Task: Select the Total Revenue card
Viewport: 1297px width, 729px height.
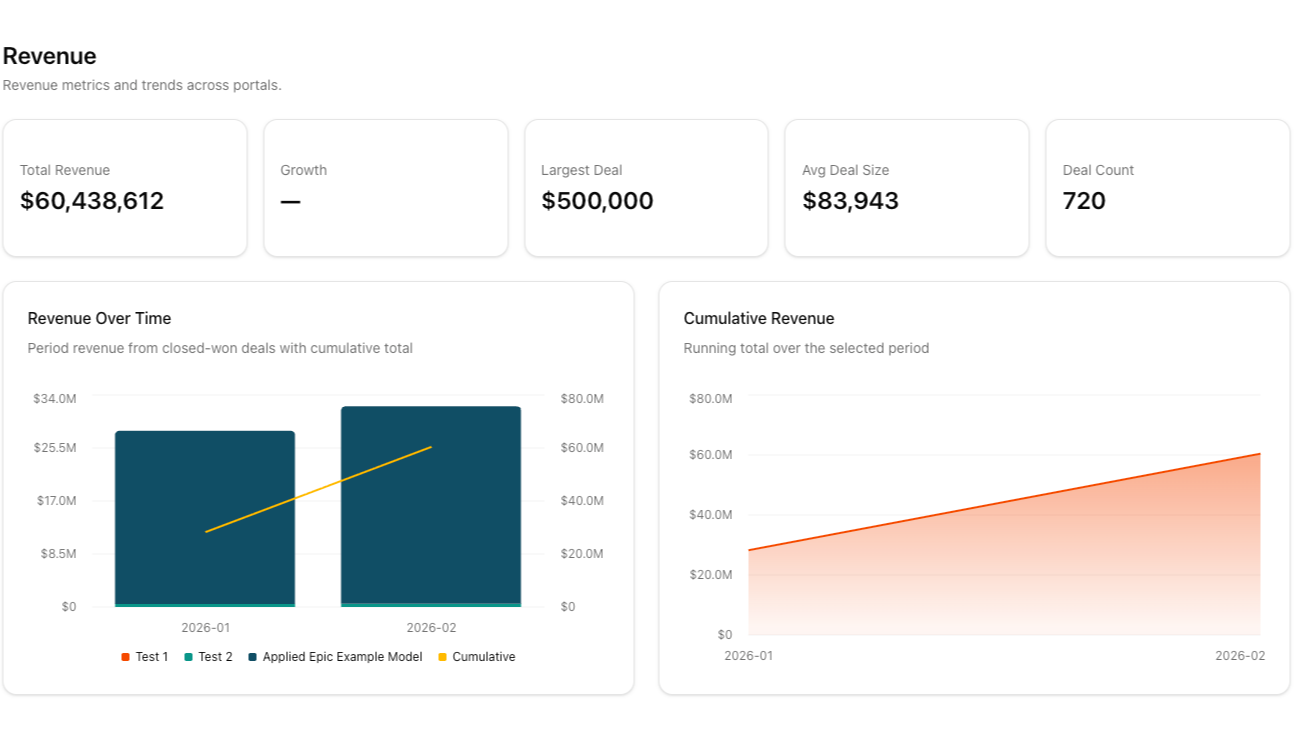Action: [x=125, y=187]
